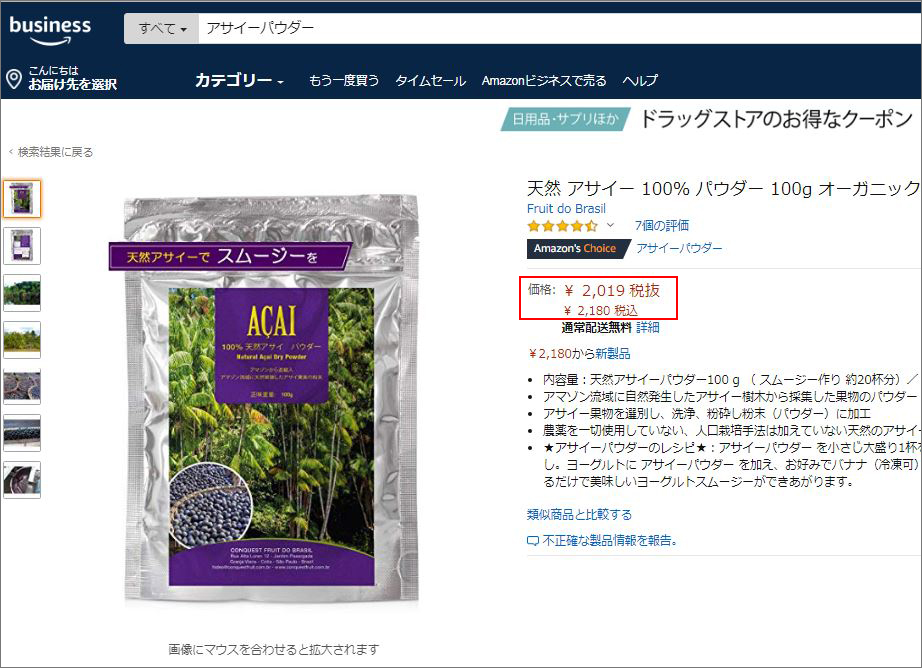Click 類似商品と比較する link
This screenshot has width=922, height=668.
tap(579, 515)
